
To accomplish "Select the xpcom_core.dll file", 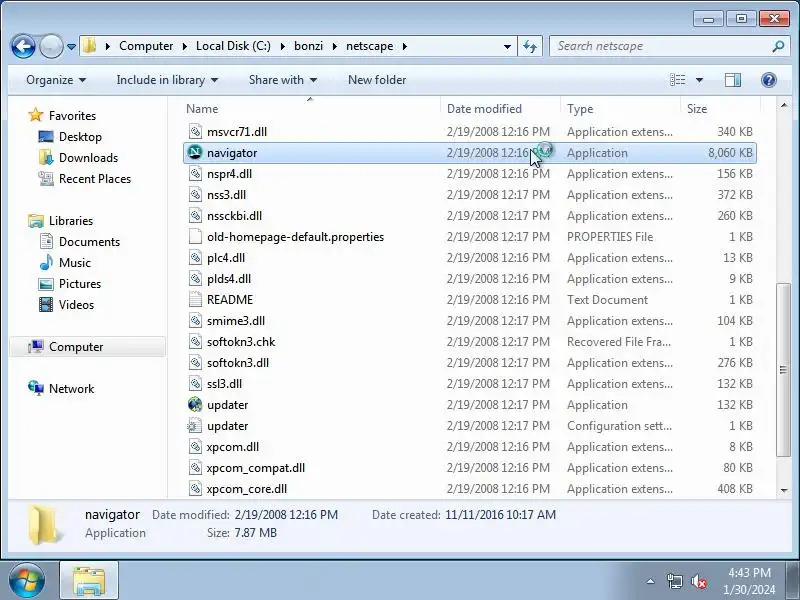I will [246, 488].
